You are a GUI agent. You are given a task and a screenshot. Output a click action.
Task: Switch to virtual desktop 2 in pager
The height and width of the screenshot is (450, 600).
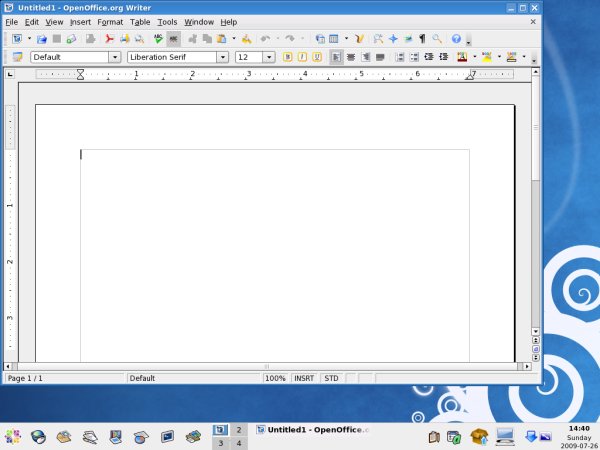(239, 430)
